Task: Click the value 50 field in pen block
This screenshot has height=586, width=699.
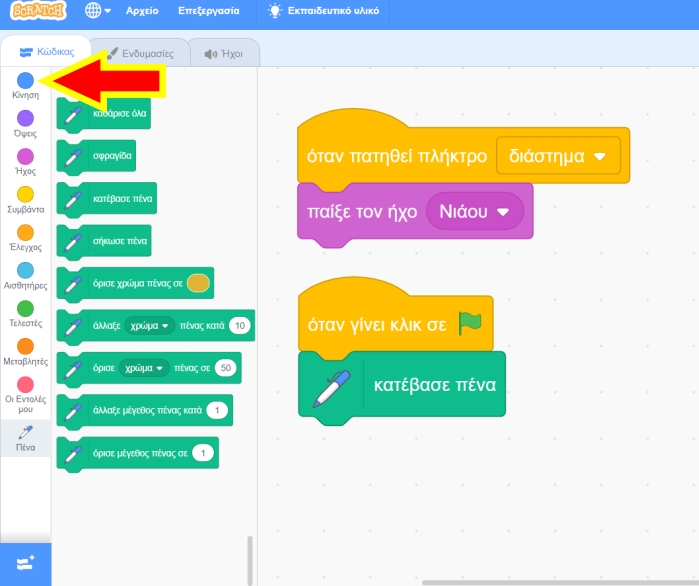Action: pyautogui.click(x=225, y=369)
